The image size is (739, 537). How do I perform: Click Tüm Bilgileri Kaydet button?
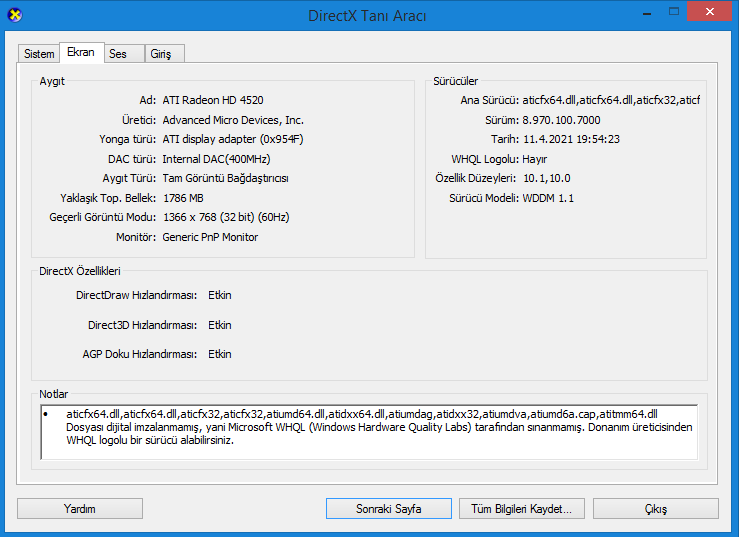pos(522,509)
